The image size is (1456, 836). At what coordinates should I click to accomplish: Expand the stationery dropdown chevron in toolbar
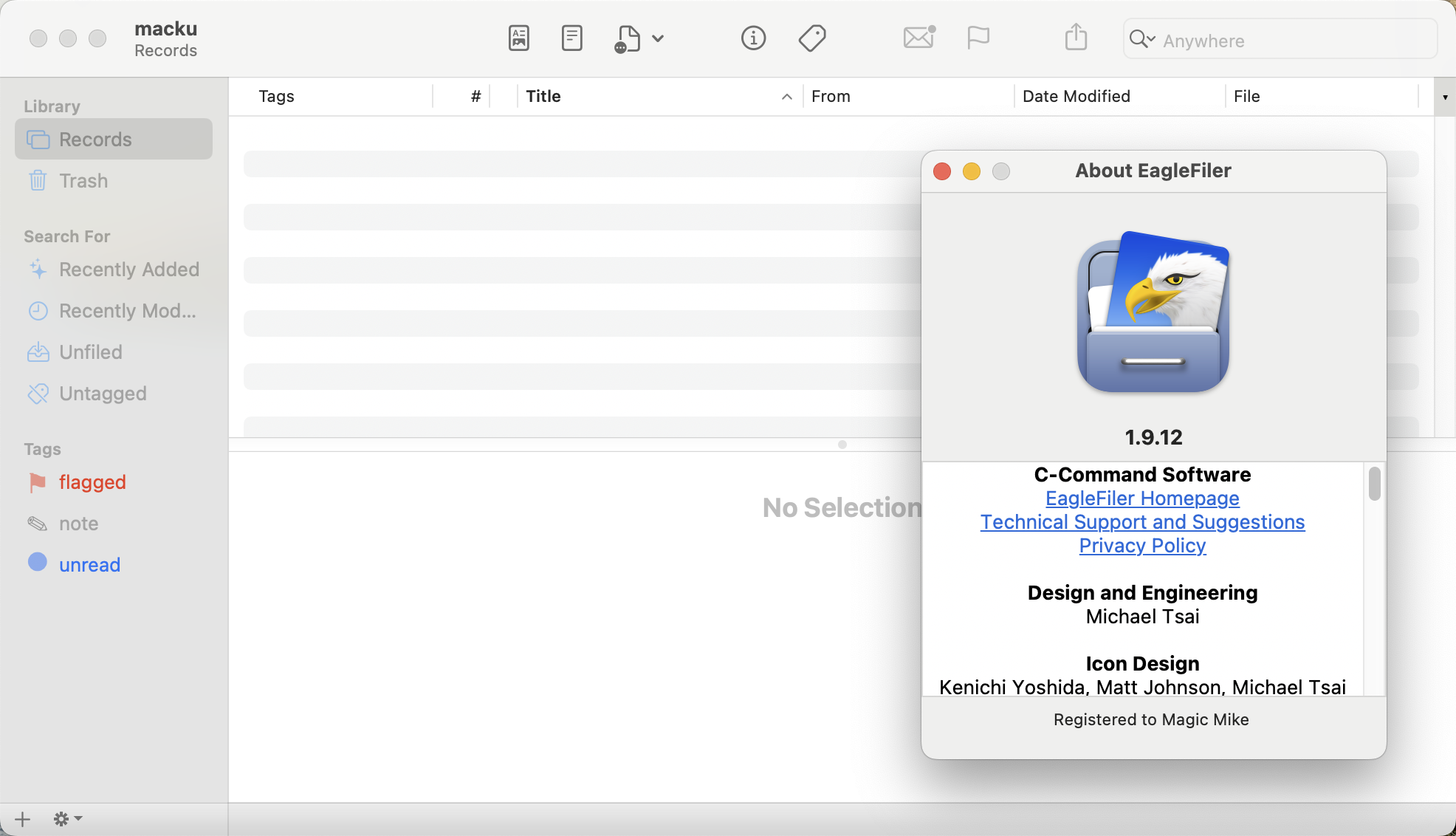coord(658,38)
